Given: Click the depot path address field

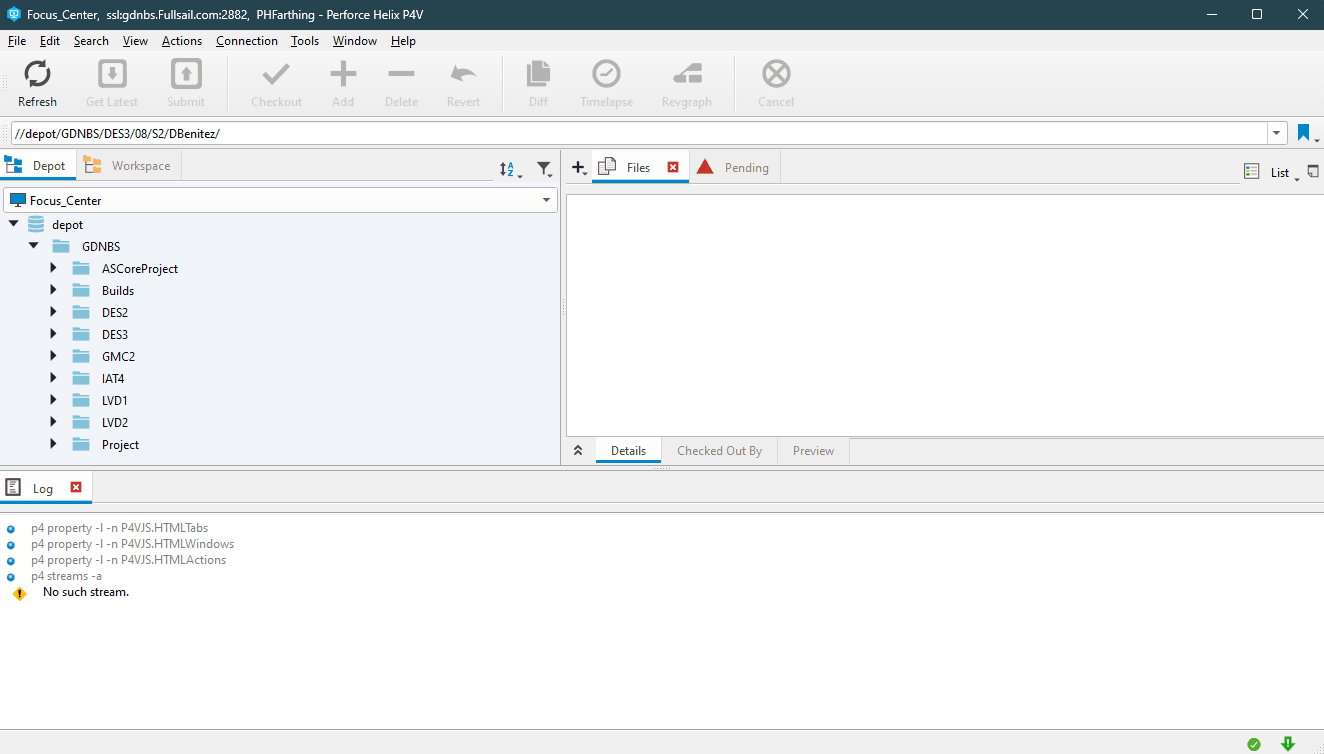Looking at the screenshot, I should tap(638, 133).
